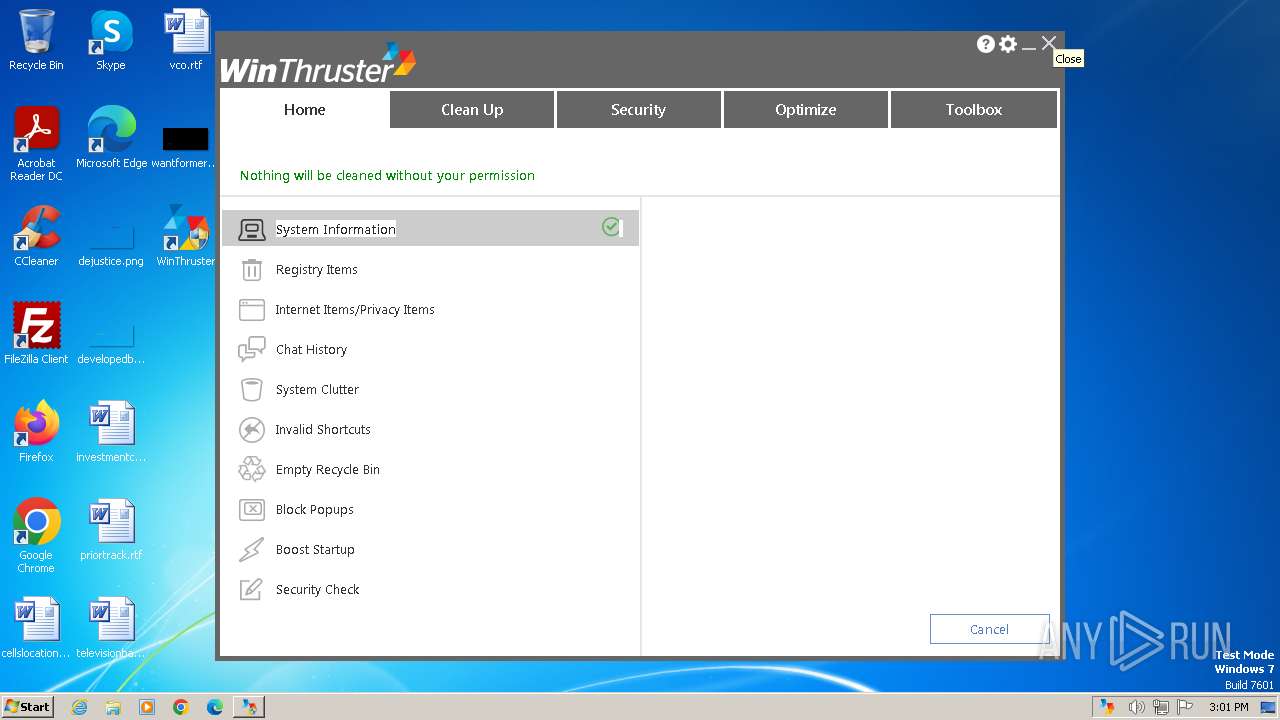Image resolution: width=1280 pixels, height=720 pixels.
Task: Select the cellslocation... Word document on desktop
Action: point(36,628)
